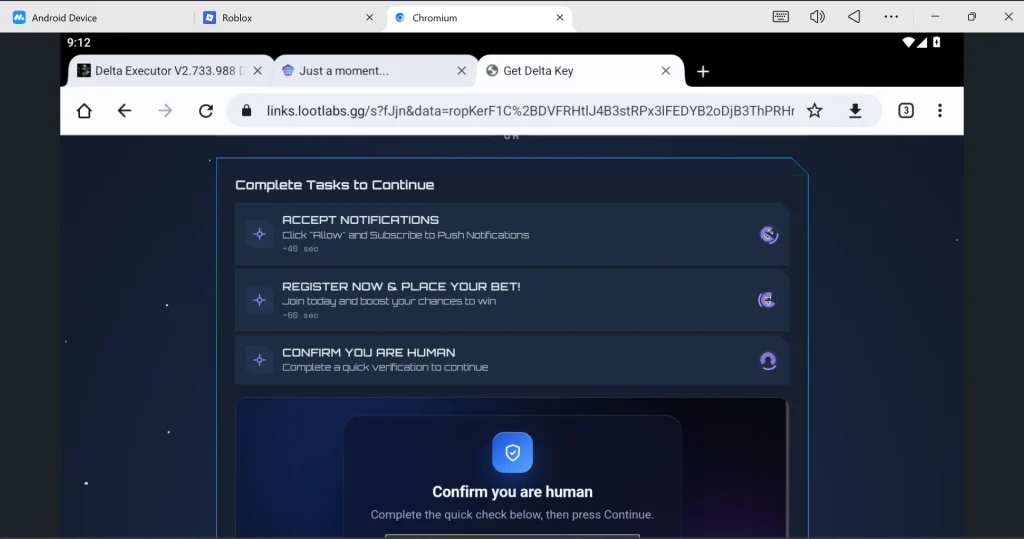Image resolution: width=1024 pixels, height=539 pixels.
Task: Click the download icon in the address bar
Action: pyautogui.click(x=855, y=110)
